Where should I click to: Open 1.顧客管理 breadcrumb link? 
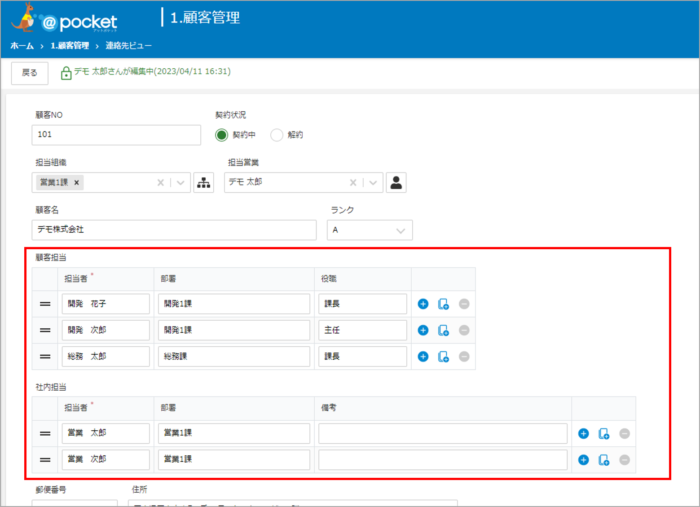[x=70, y=46]
